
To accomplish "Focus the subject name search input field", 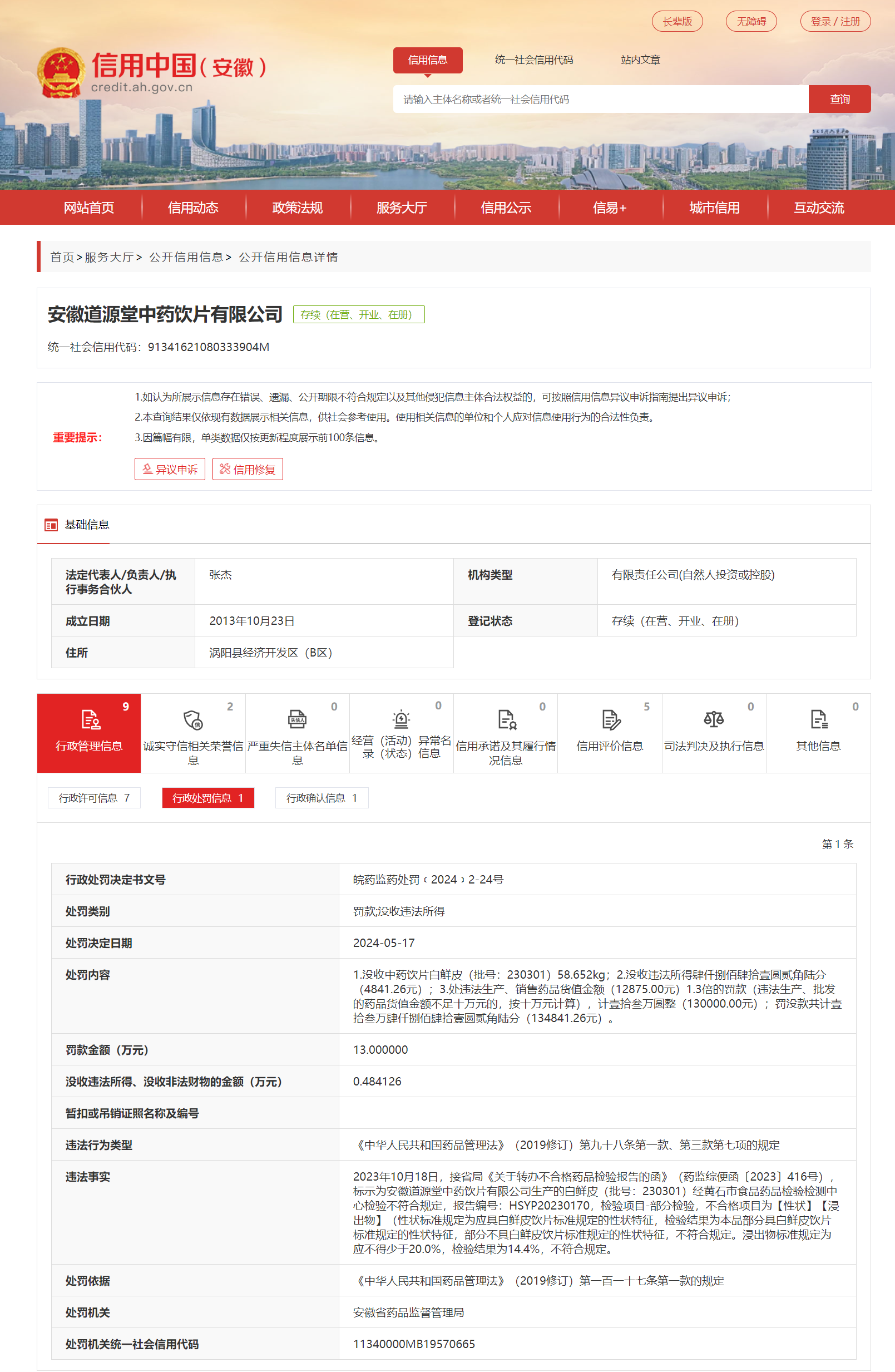I will click(601, 99).
